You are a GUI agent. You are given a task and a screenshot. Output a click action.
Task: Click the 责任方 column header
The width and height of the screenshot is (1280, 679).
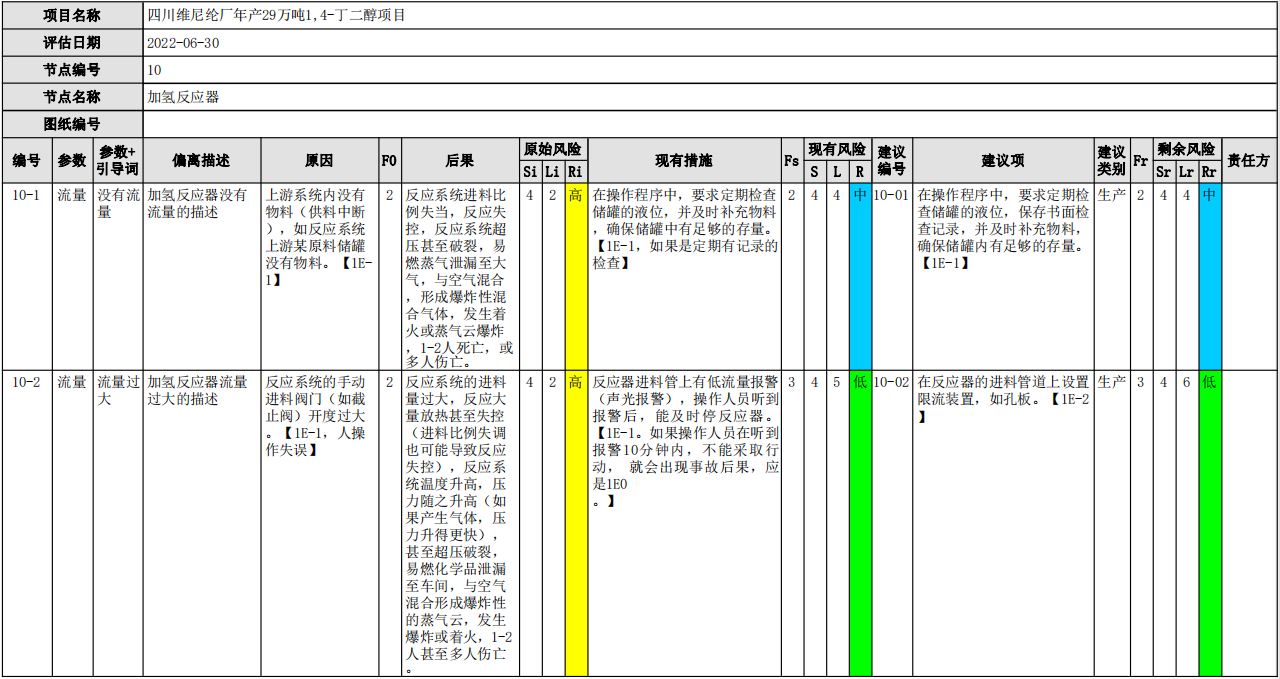(x=1249, y=160)
